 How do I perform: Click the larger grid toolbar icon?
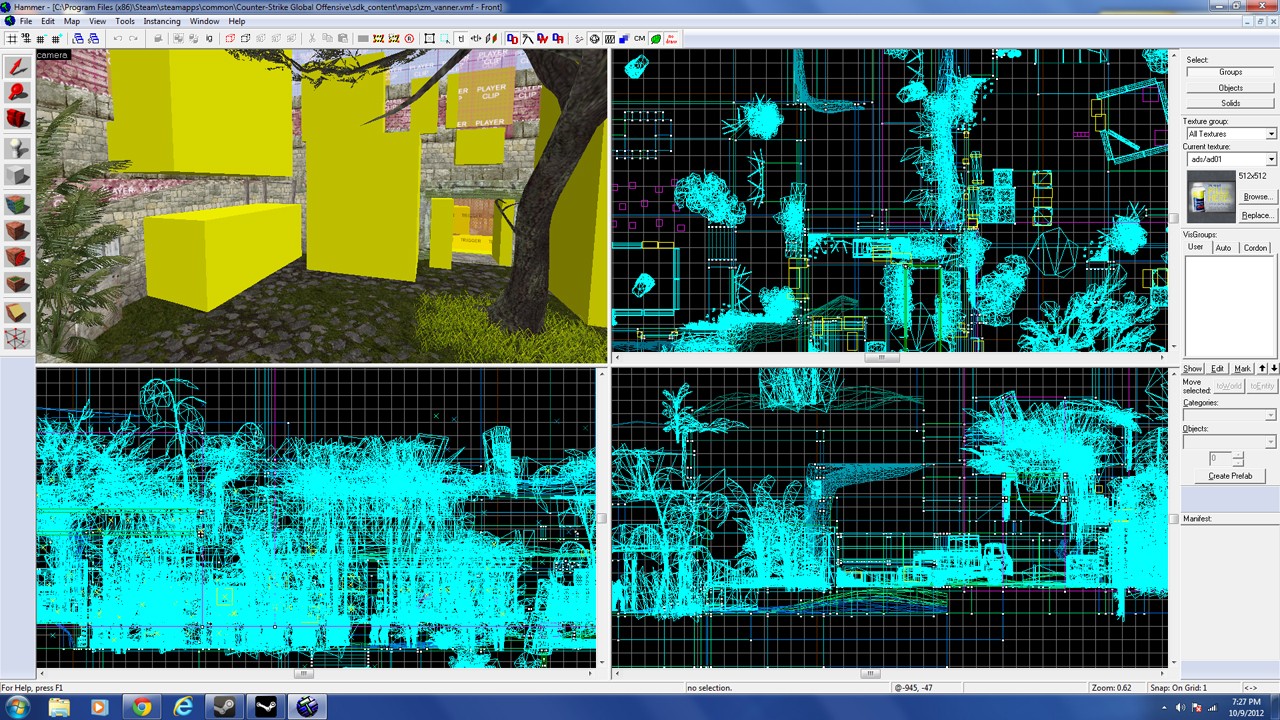tap(56, 39)
